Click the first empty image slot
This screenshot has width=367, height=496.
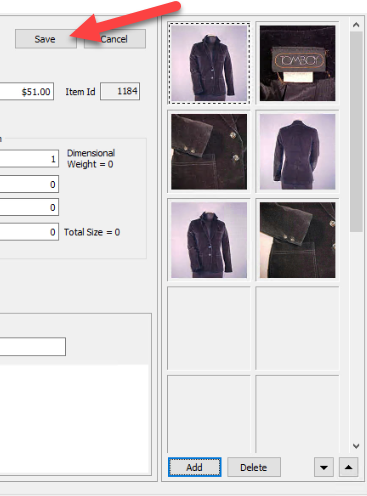point(209,328)
